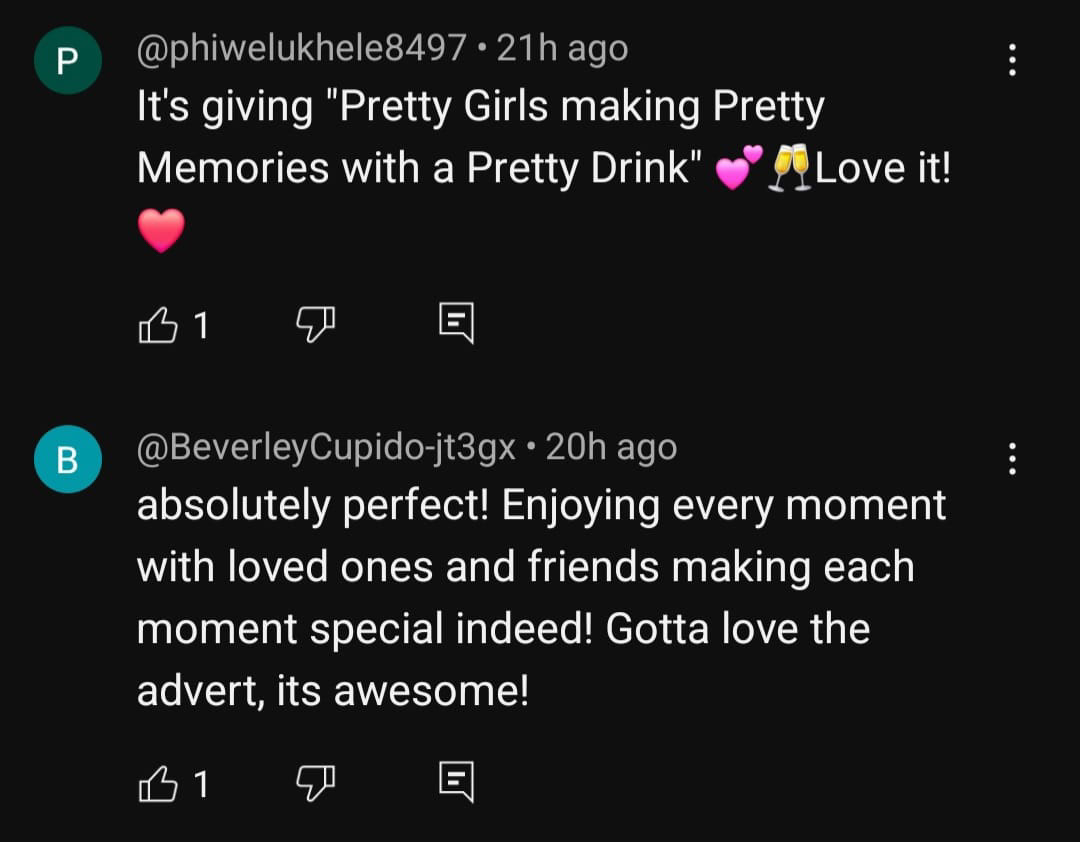Click the champagne glasses emoji
This screenshot has height=842, width=1080.
coord(790,168)
